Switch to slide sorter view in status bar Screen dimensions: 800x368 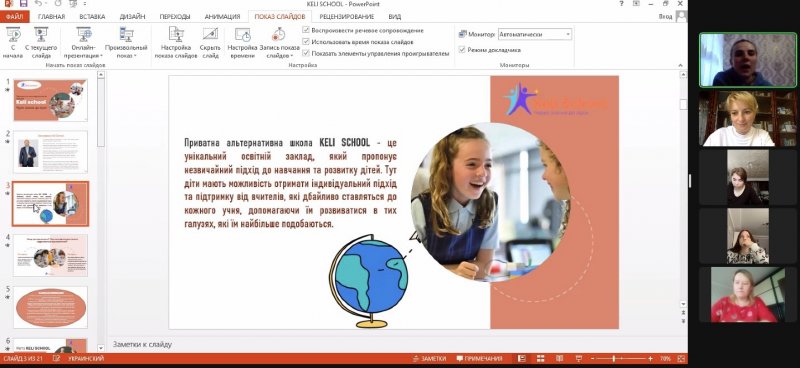[x=541, y=359]
